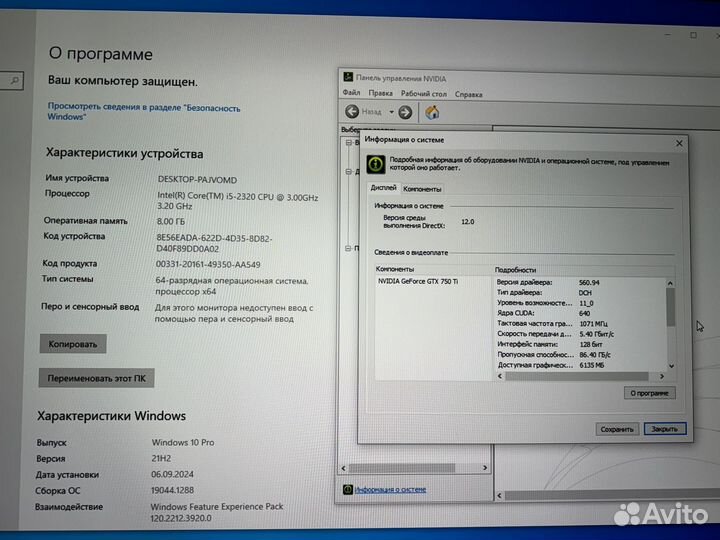Screen dimensions: 720x540
Task: Click processor value Intel Core i5-2320
Action: (237, 201)
